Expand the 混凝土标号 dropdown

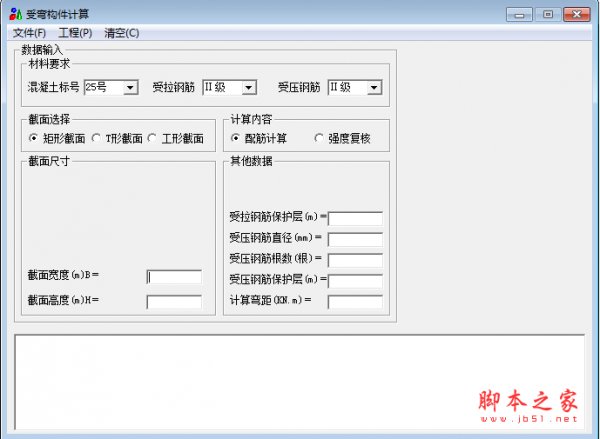[130, 88]
